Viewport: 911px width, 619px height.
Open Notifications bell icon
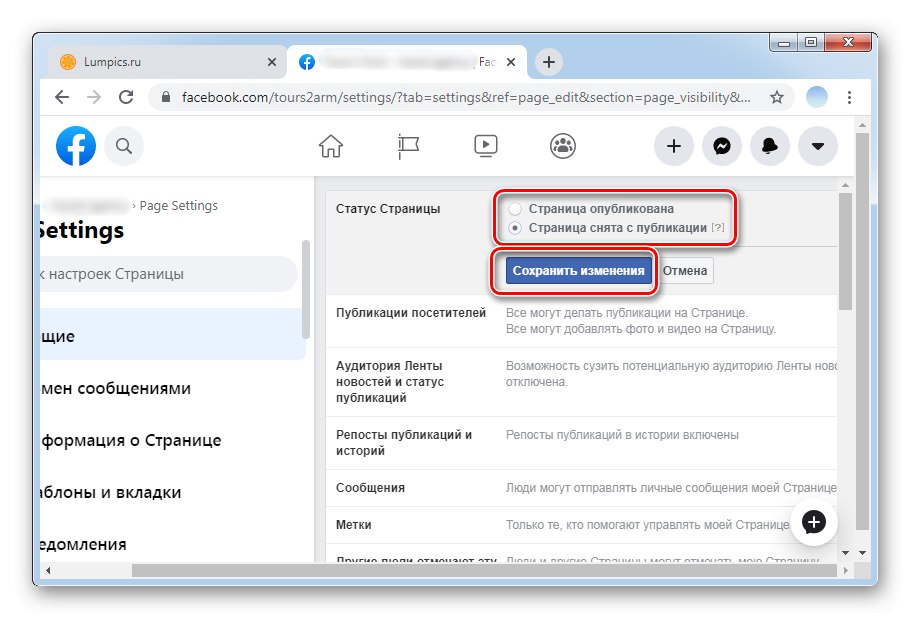pyautogui.click(x=770, y=146)
